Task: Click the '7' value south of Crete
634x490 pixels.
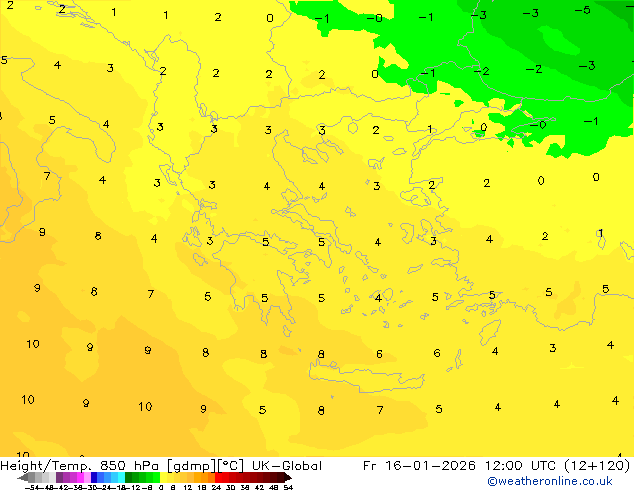Action: click(380, 410)
